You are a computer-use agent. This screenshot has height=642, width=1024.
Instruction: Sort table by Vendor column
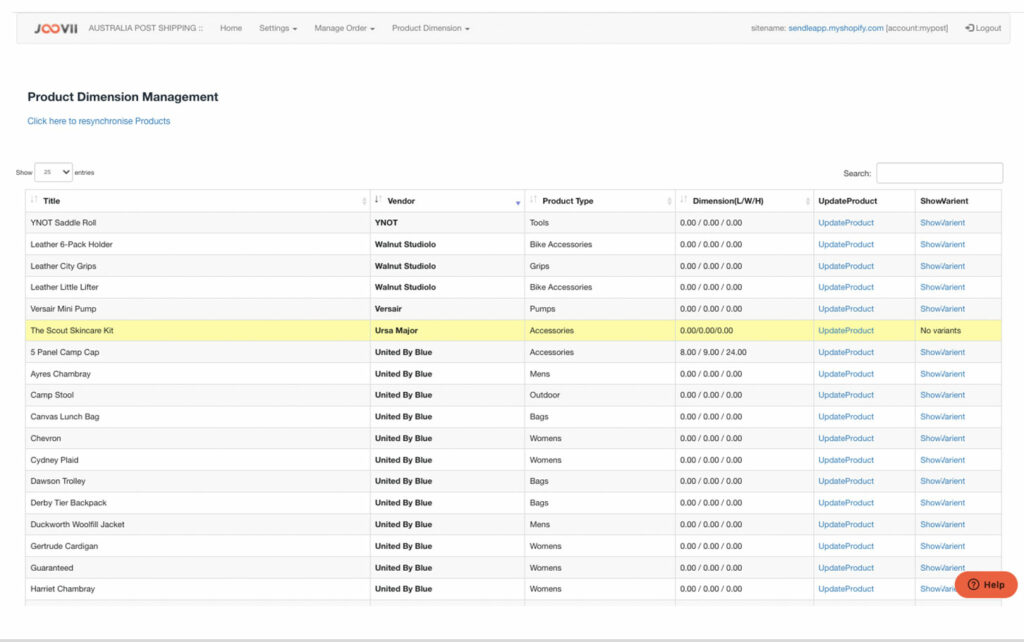400,201
